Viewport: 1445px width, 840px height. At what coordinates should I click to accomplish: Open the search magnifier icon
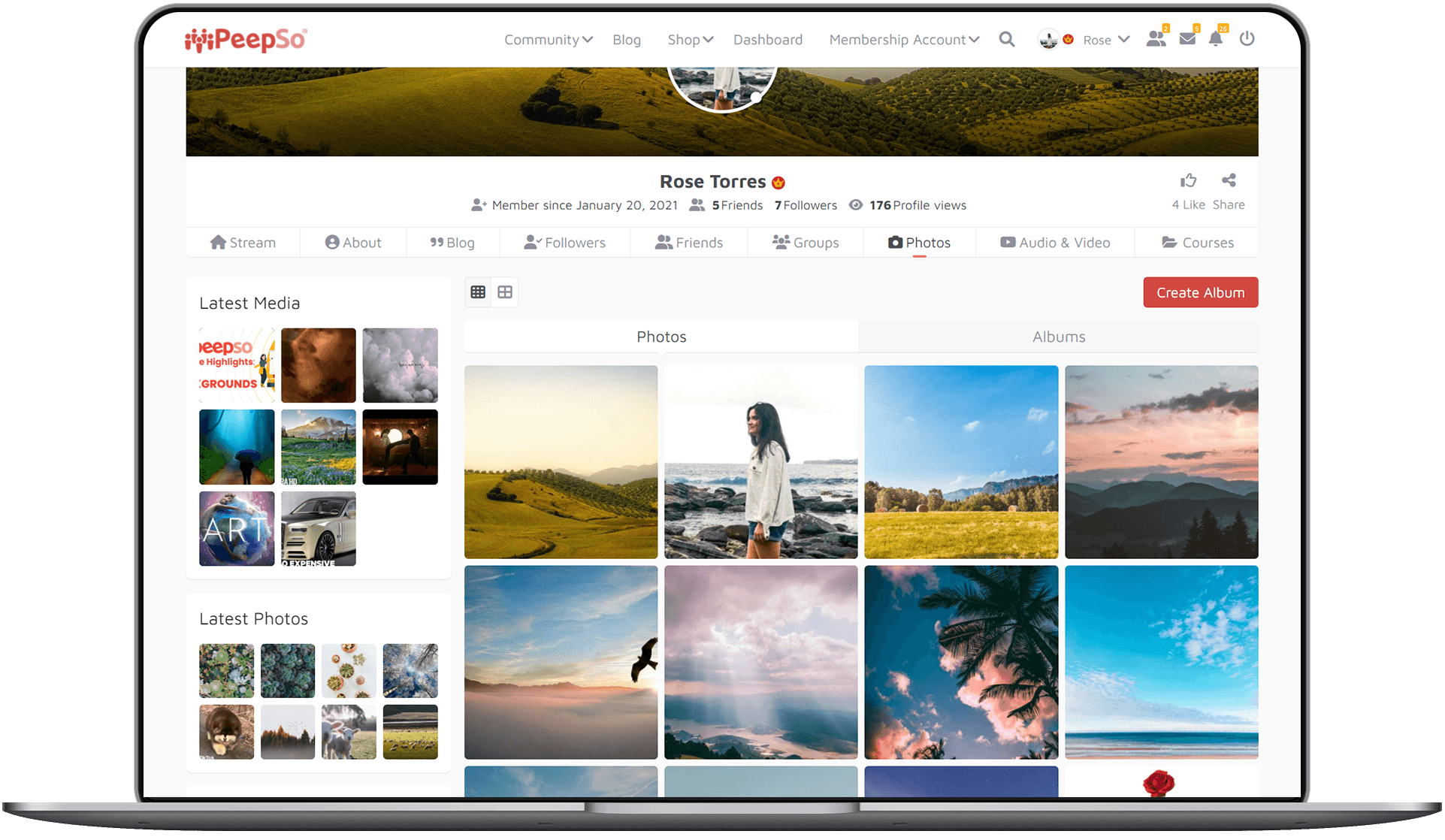coord(1007,40)
